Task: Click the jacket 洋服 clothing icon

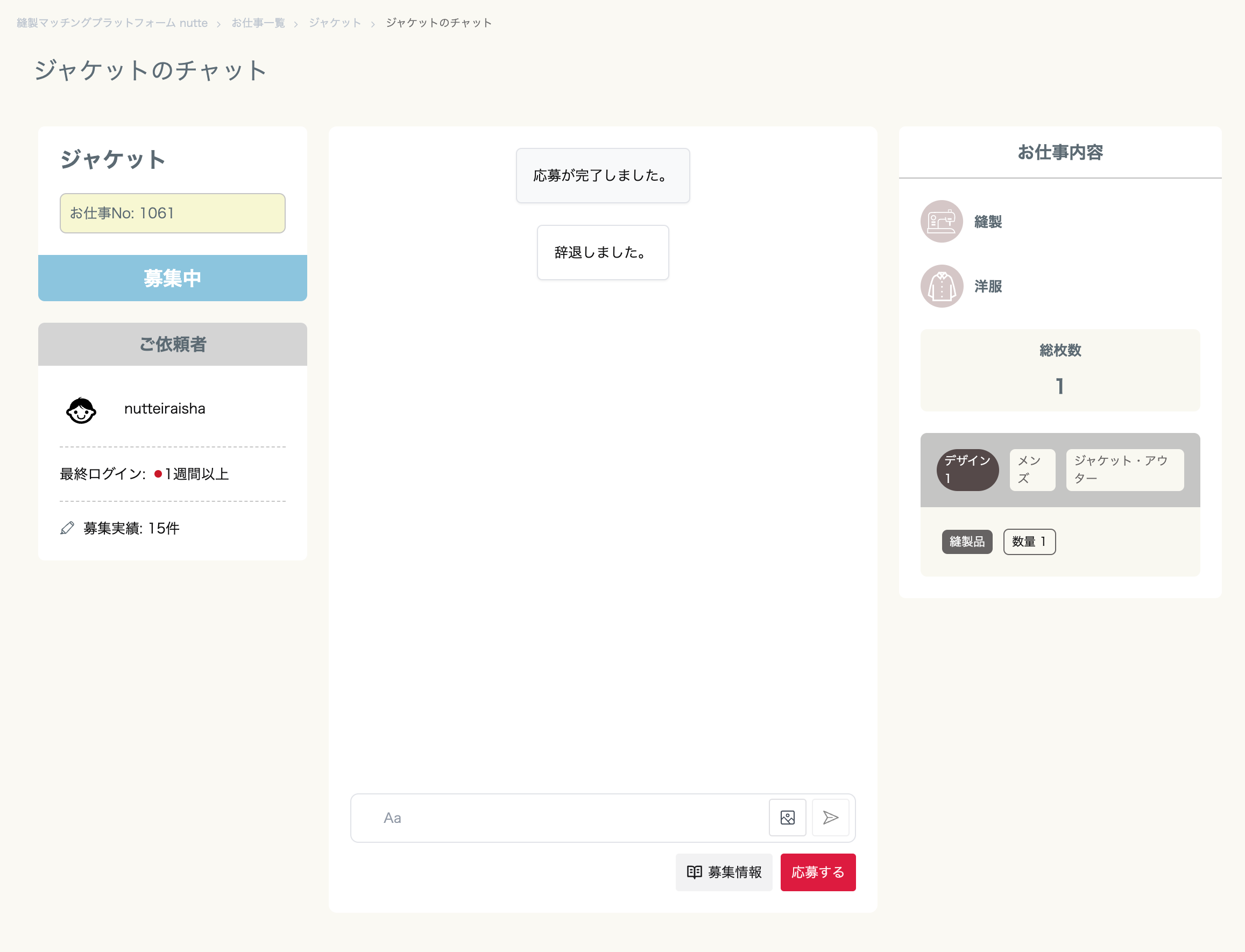Action: coord(941,286)
